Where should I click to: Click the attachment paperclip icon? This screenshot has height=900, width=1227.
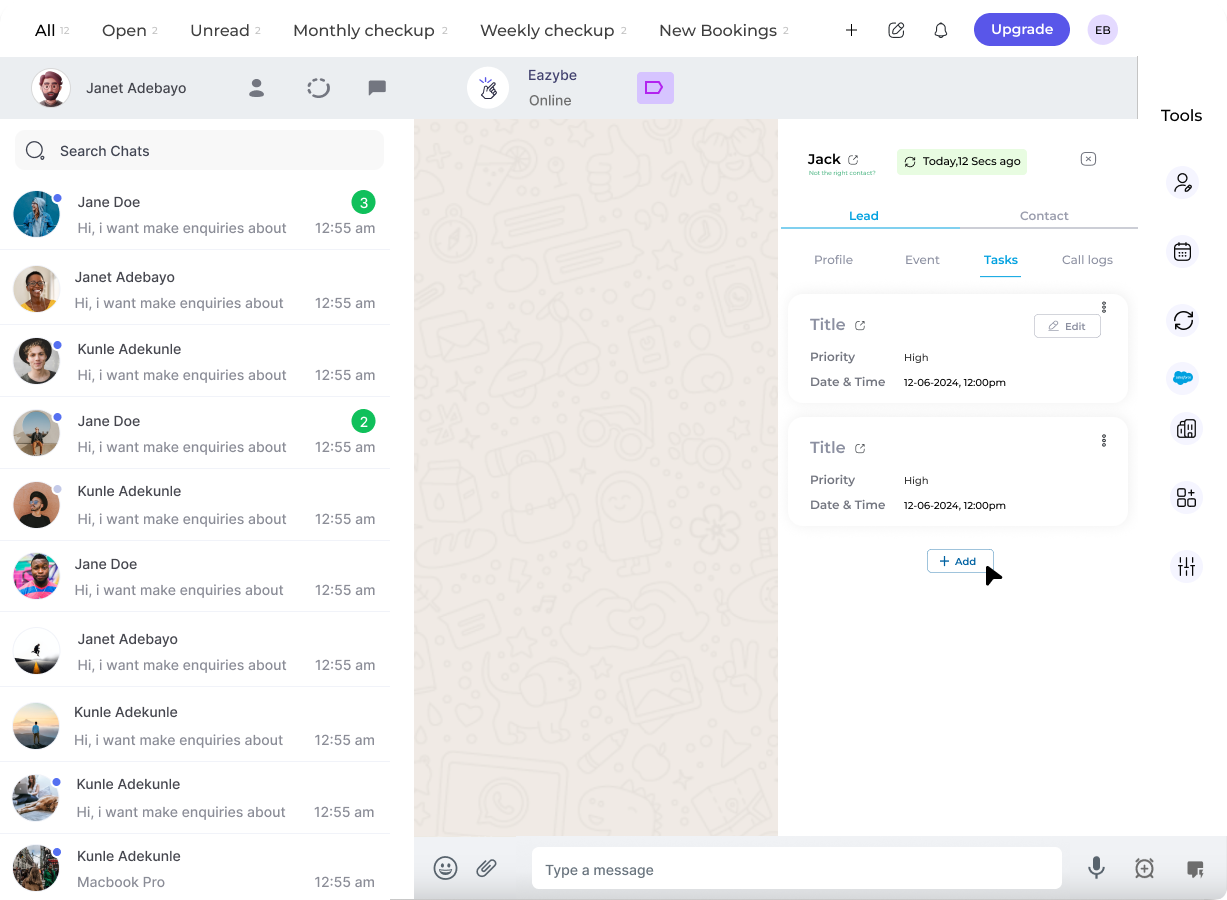pyautogui.click(x=487, y=868)
